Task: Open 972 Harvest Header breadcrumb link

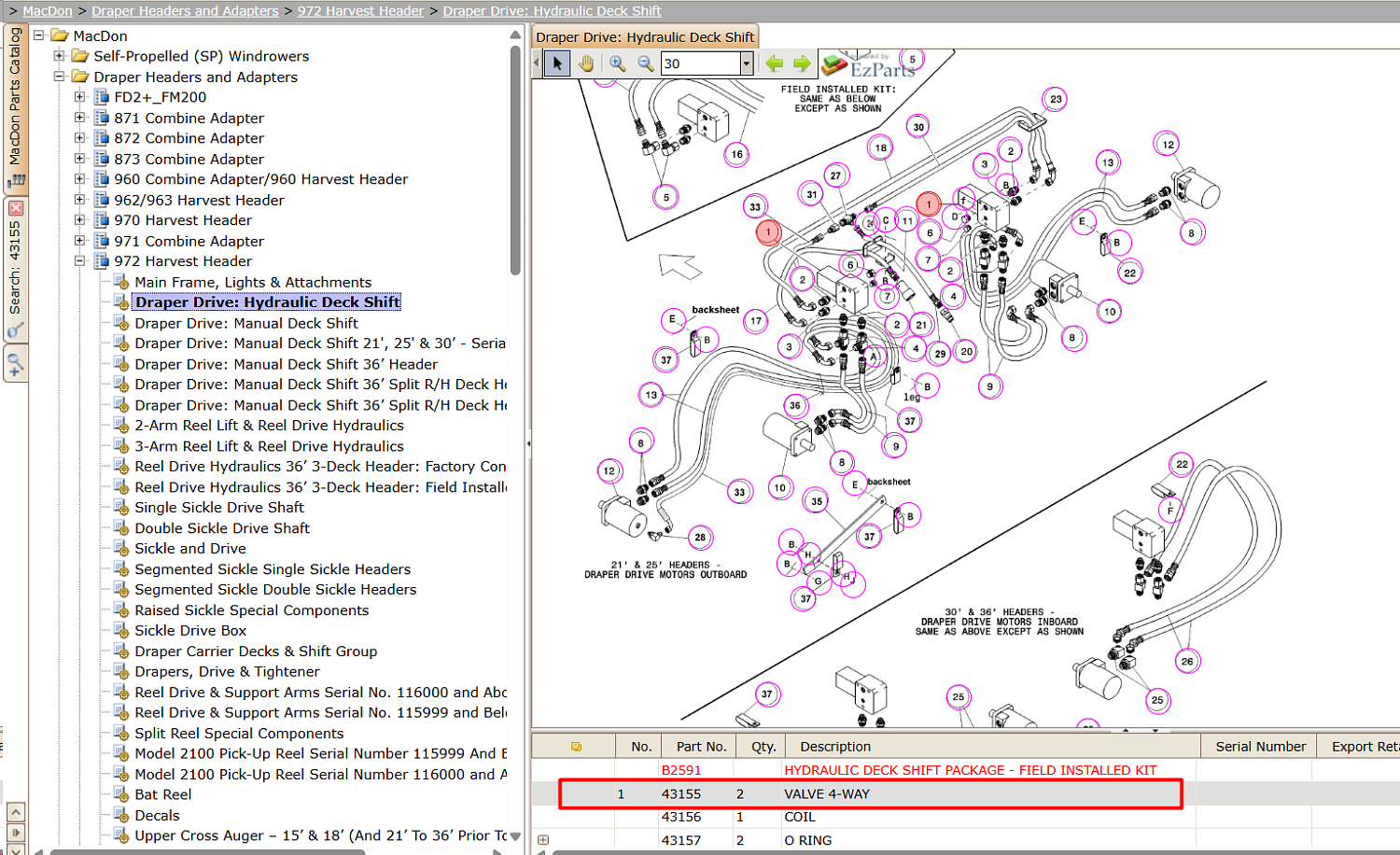Action: [x=360, y=11]
